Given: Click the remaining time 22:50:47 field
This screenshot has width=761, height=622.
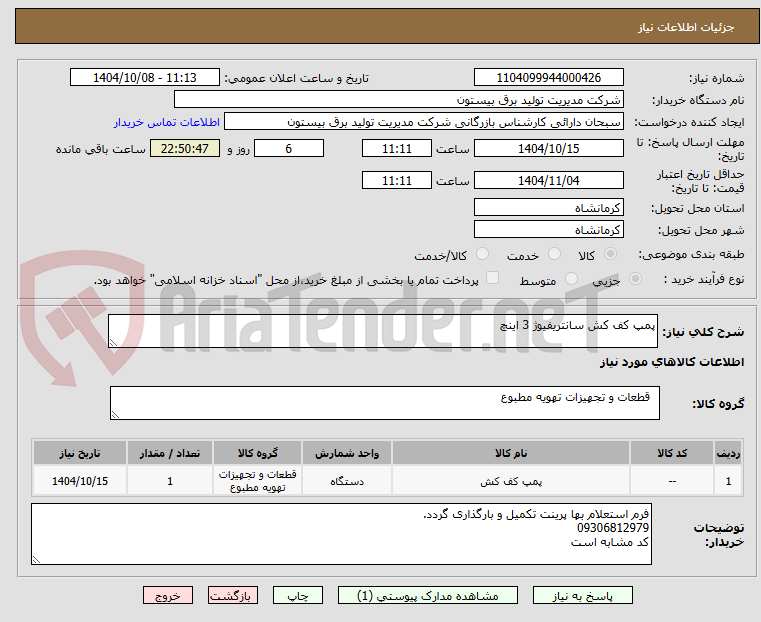Looking at the screenshot, I should tap(185, 148).
